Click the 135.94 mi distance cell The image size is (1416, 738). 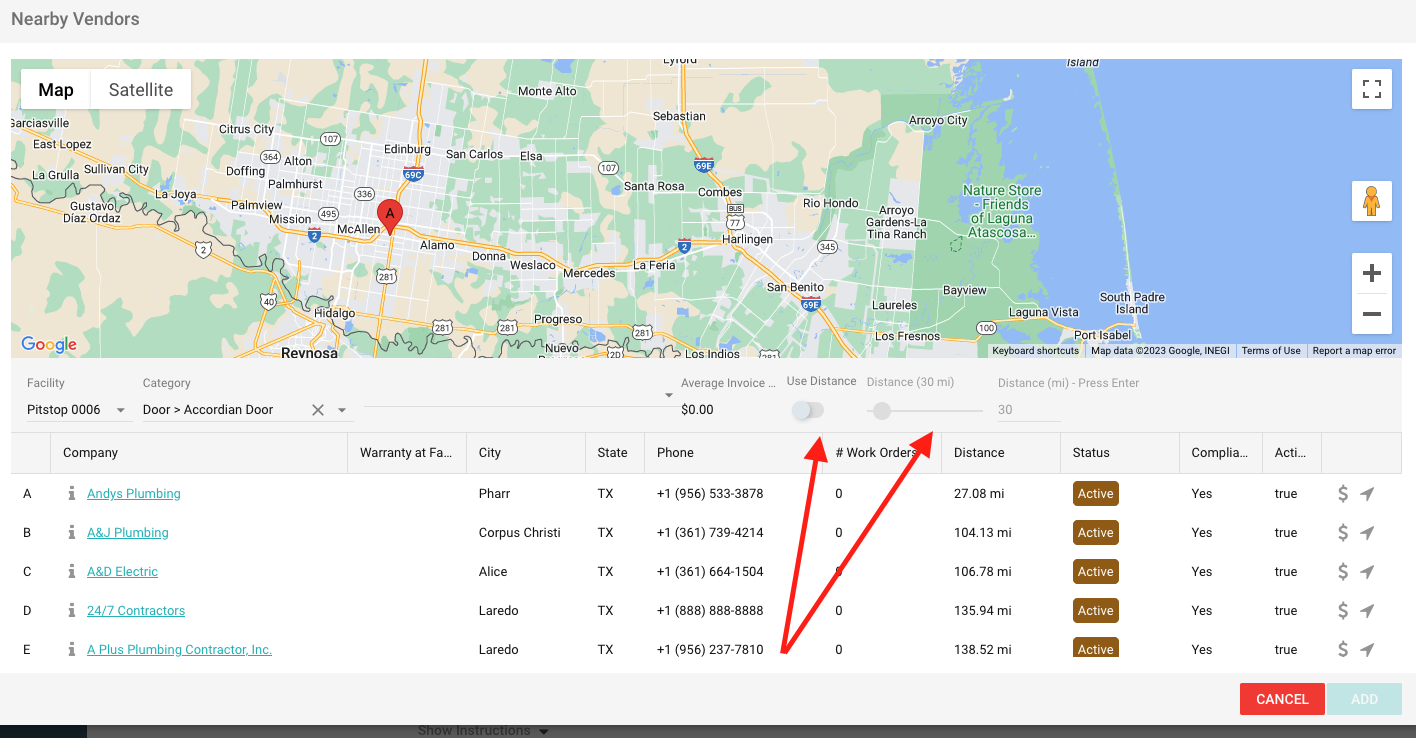(982, 611)
